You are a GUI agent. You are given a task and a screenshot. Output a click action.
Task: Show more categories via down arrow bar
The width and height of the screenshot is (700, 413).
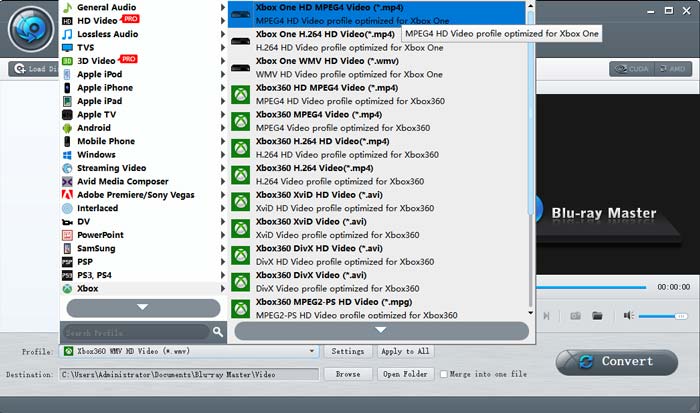pos(143,308)
